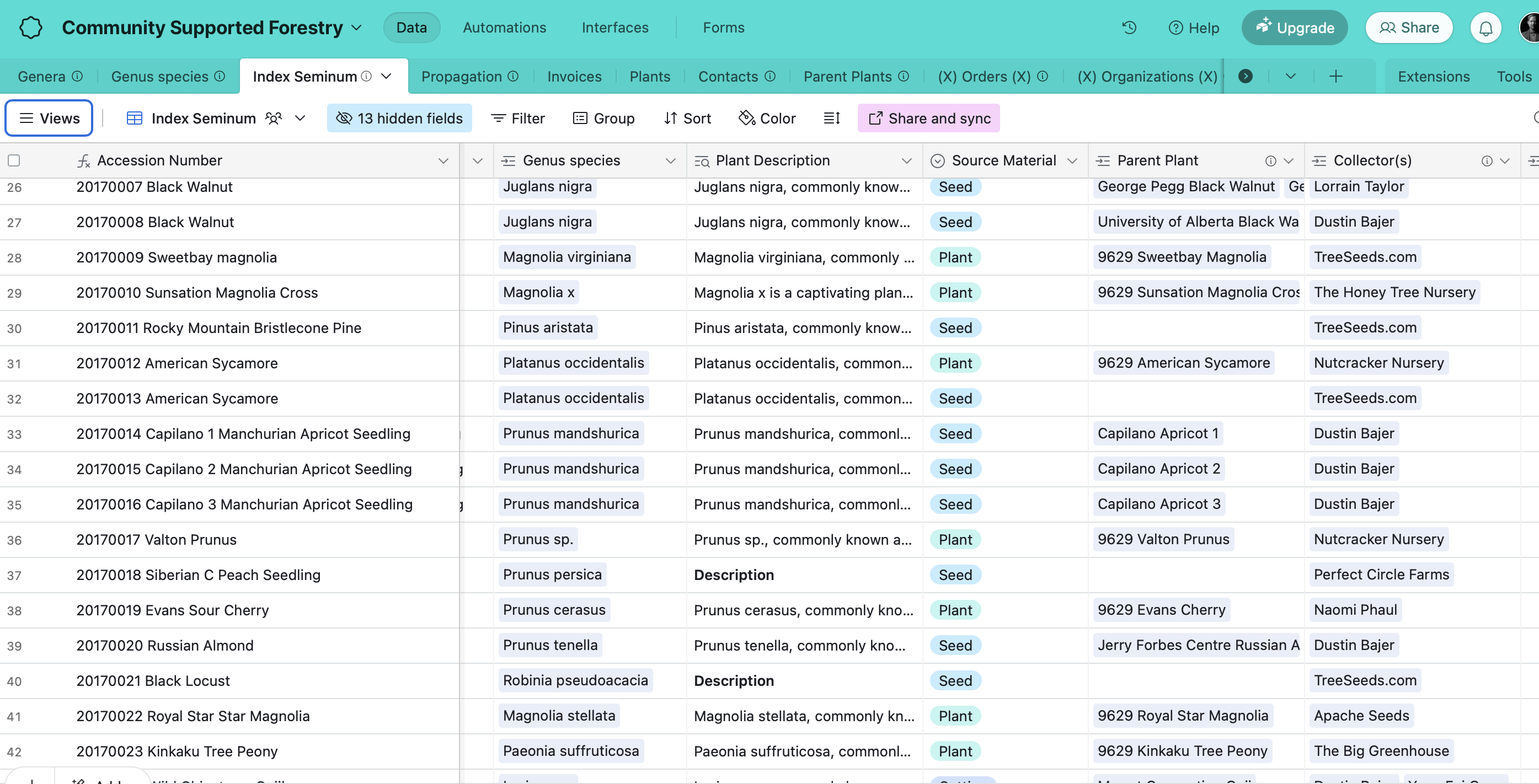Open the Color options

[x=767, y=118]
